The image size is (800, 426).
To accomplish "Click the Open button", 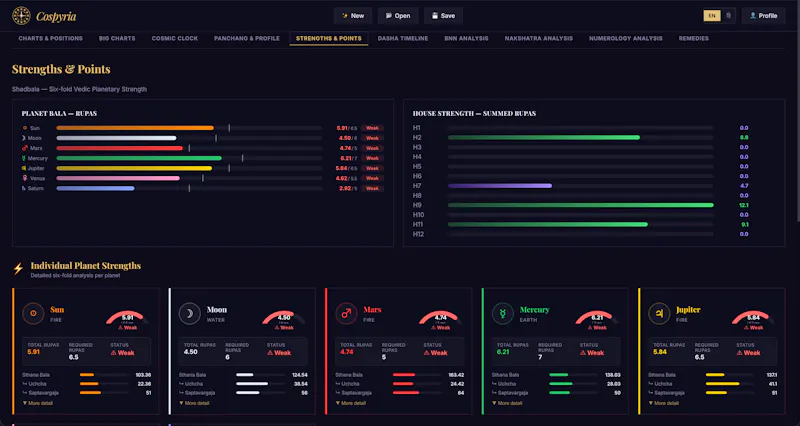I will (398, 16).
